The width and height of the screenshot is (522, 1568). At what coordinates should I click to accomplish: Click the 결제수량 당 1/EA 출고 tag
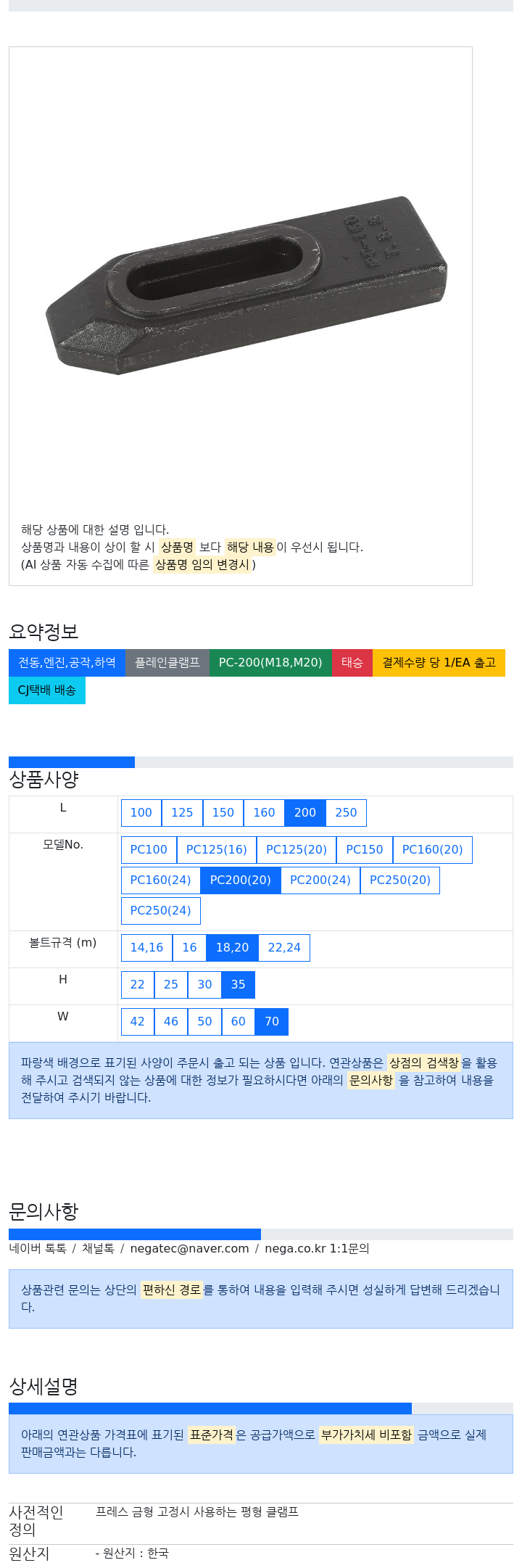[x=439, y=663]
